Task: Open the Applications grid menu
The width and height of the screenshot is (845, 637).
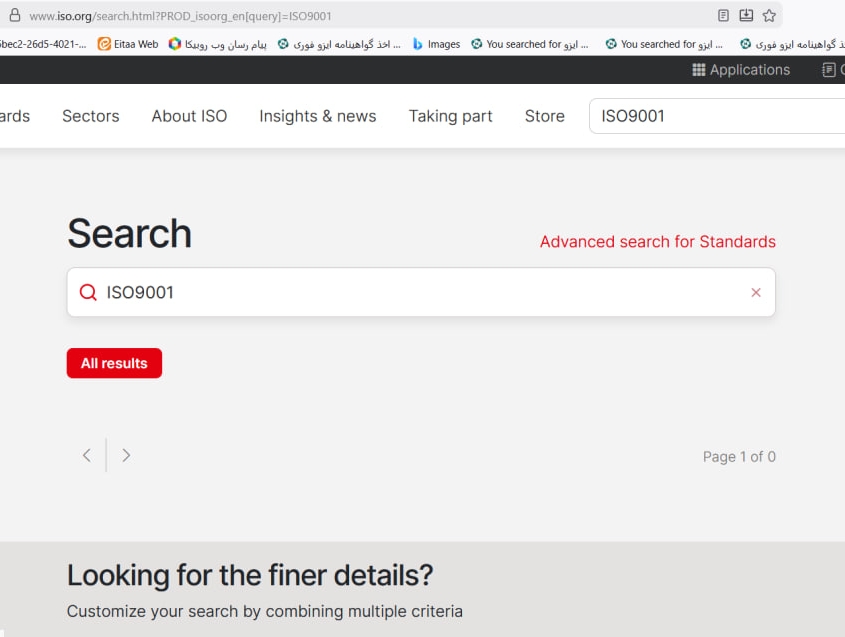Action: coord(741,70)
